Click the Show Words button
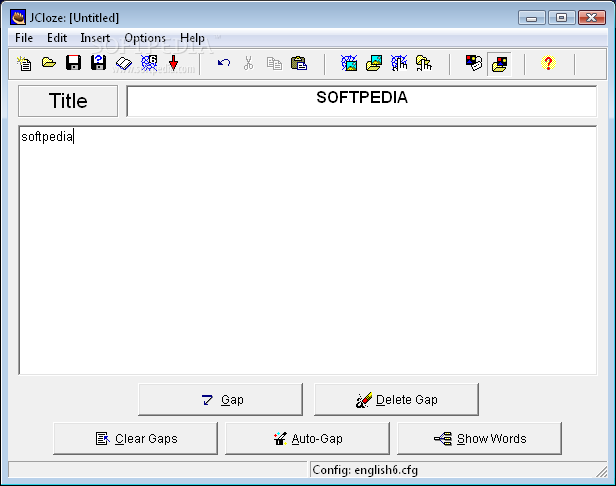This screenshot has width=616, height=486. (x=479, y=438)
